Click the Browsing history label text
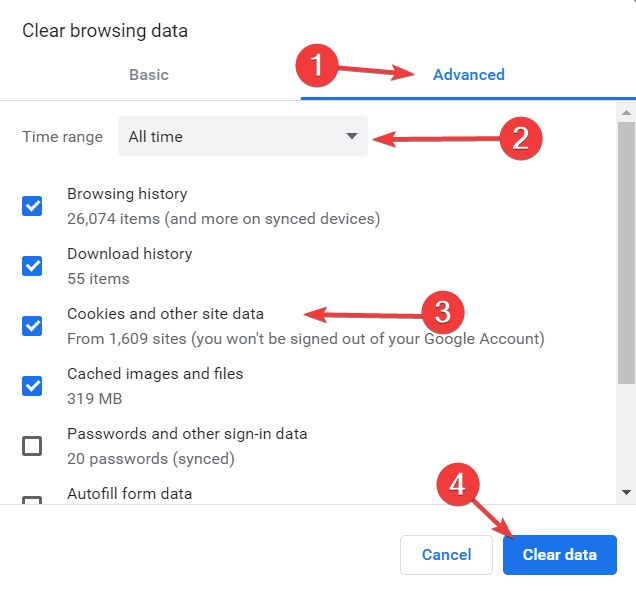 coord(127,194)
